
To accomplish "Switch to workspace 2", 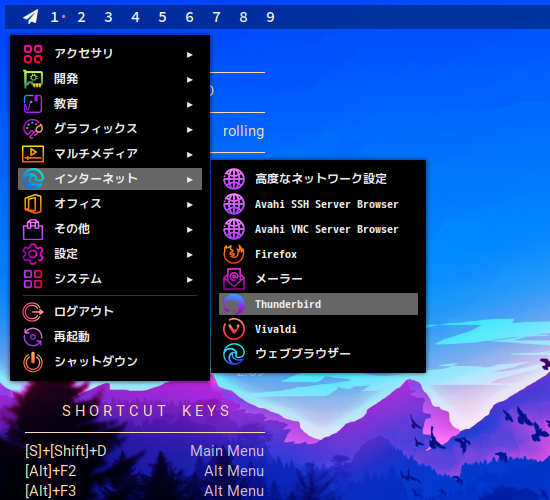I will click(81, 17).
